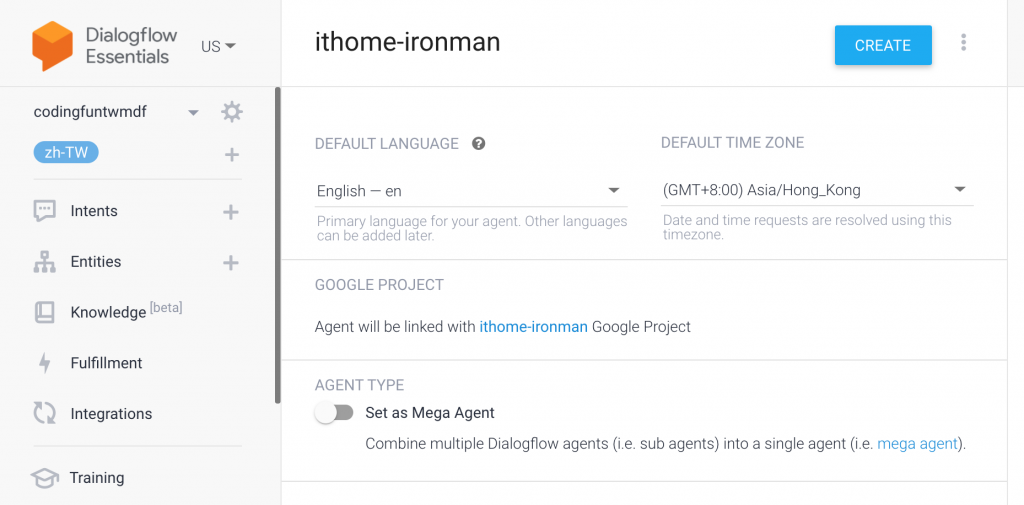
Task: Open the US region dropdown
Action: [218, 47]
